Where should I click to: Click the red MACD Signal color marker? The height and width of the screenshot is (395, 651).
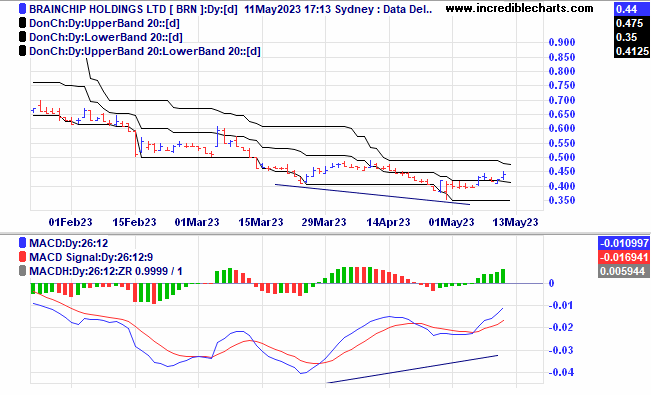click(x=22, y=257)
